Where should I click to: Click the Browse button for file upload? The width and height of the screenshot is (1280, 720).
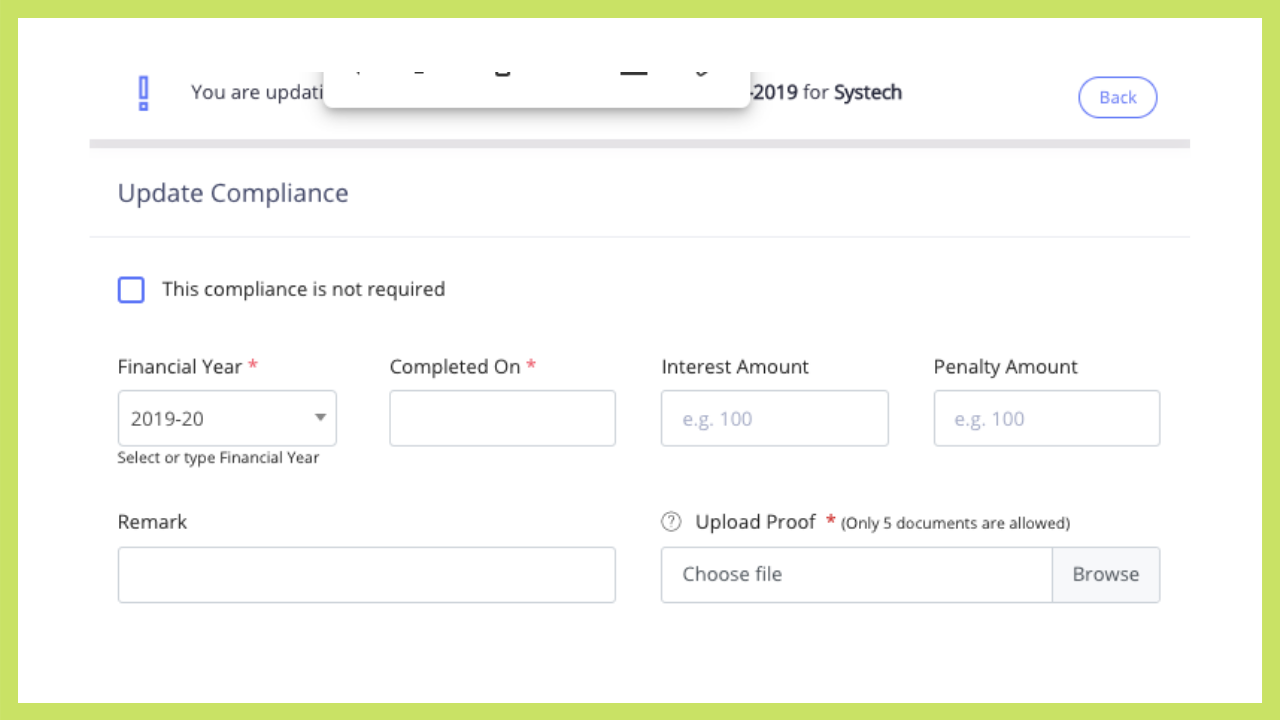pos(1105,575)
